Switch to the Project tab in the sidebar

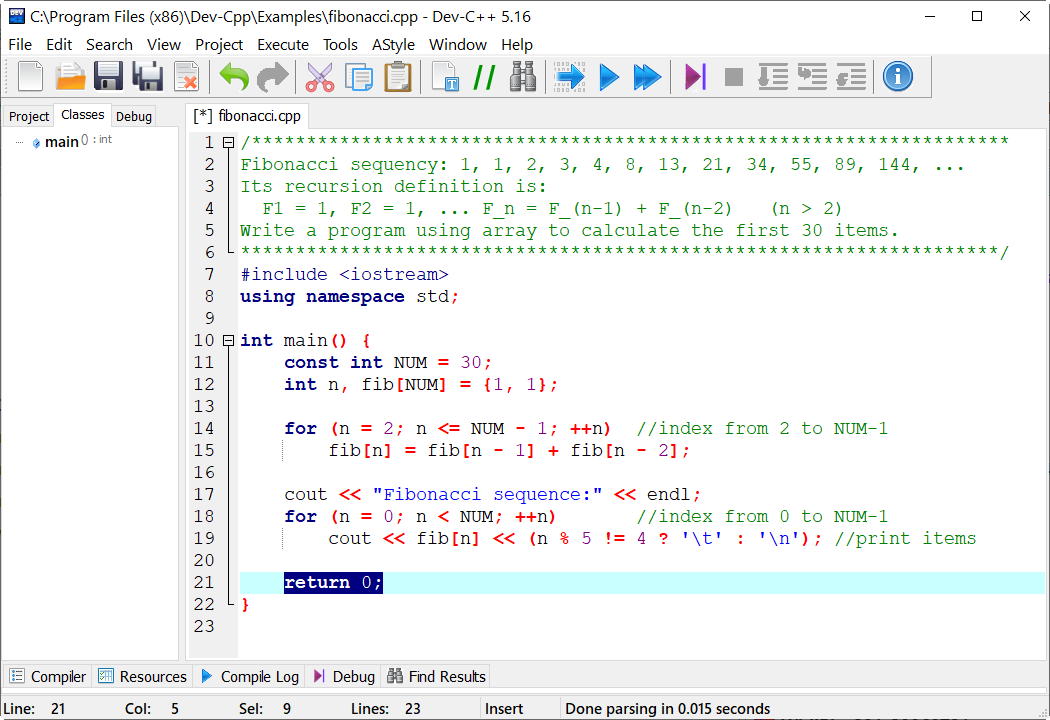pyautogui.click(x=29, y=116)
